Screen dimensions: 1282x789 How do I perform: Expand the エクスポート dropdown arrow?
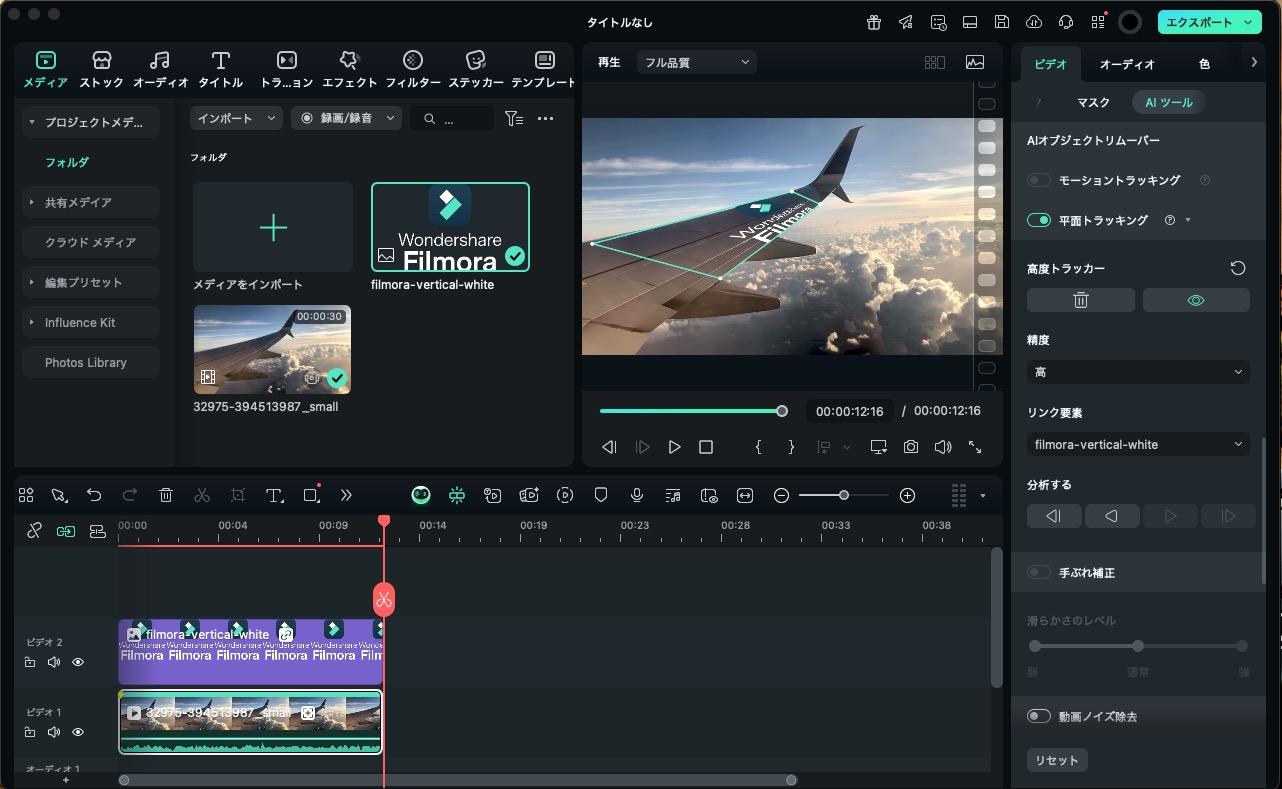(x=1248, y=22)
